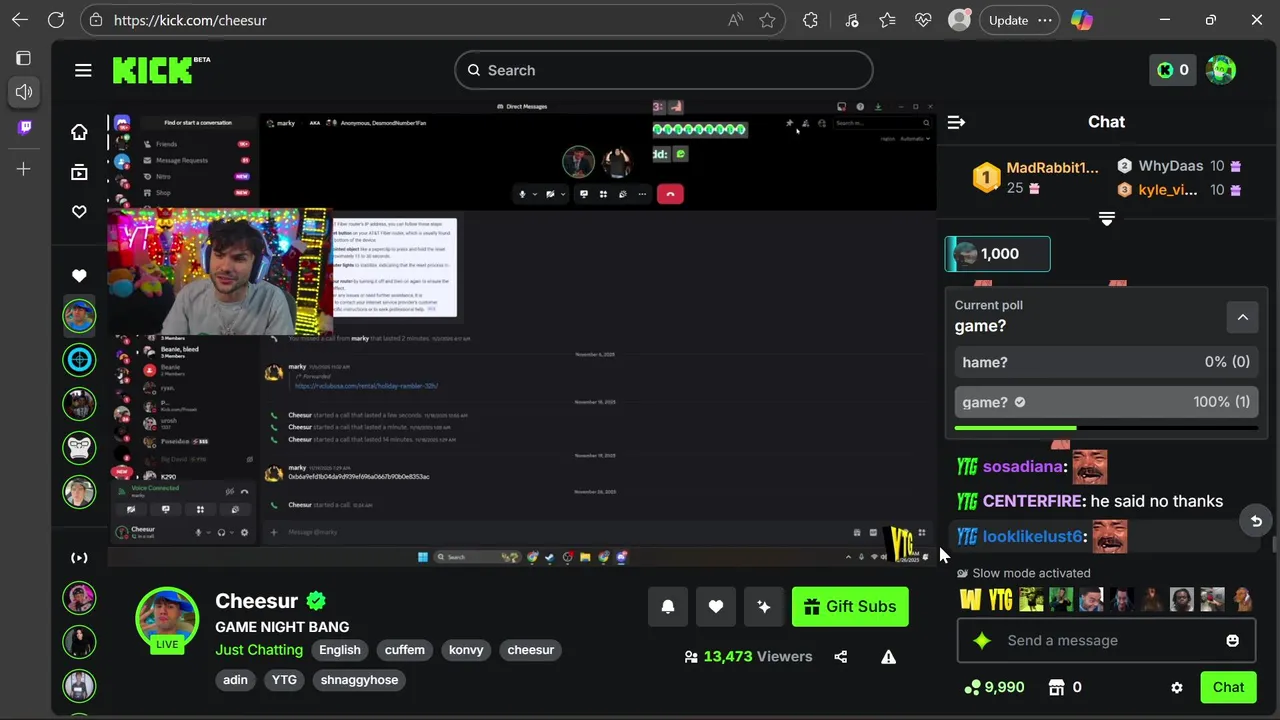Vote for the game? poll option
This screenshot has height=720, width=1280.
[1106, 402]
